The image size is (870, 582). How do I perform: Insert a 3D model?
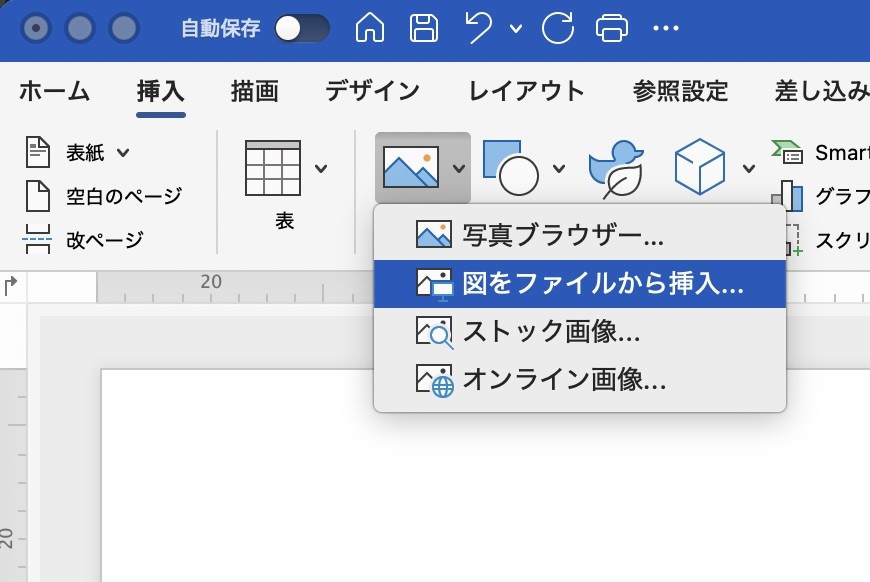coord(700,166)
